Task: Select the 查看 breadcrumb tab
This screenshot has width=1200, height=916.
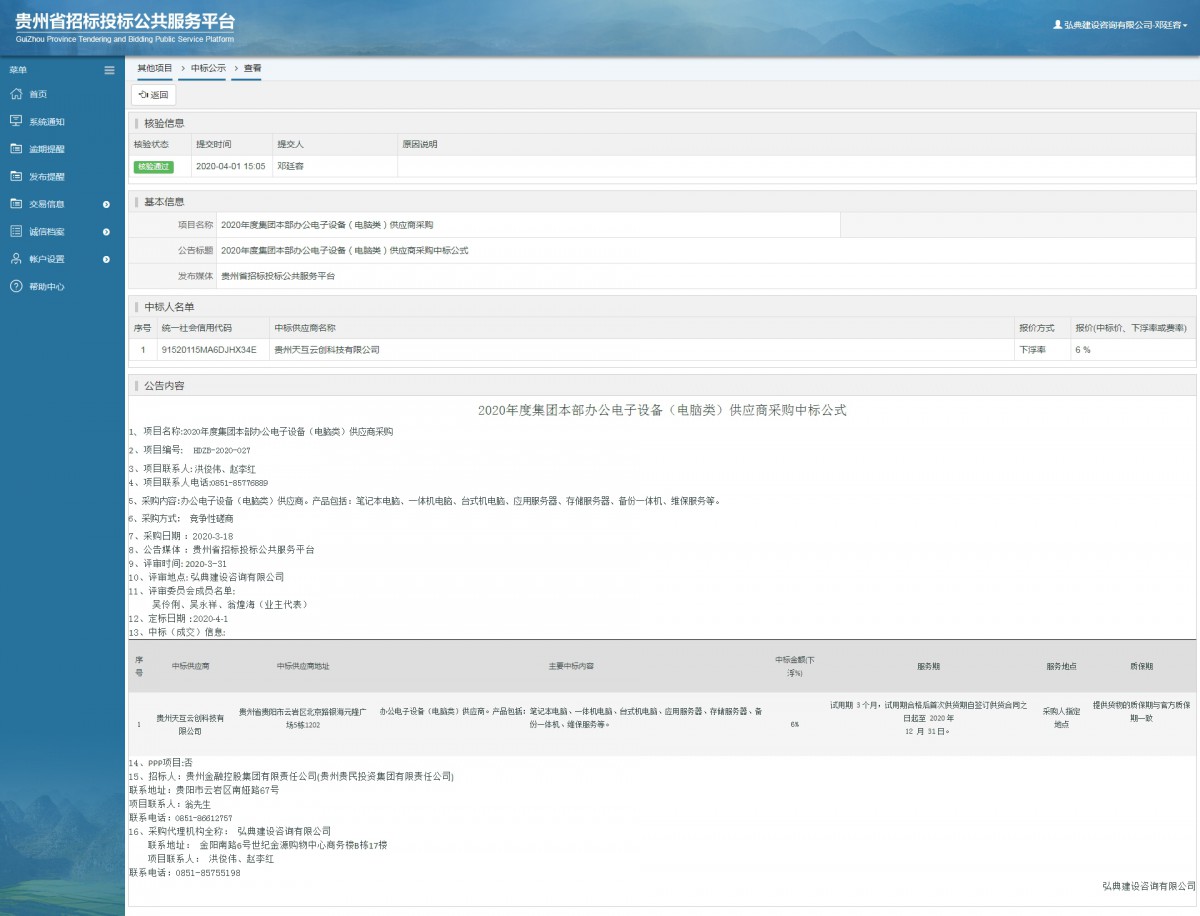Action: coord(253,68)
